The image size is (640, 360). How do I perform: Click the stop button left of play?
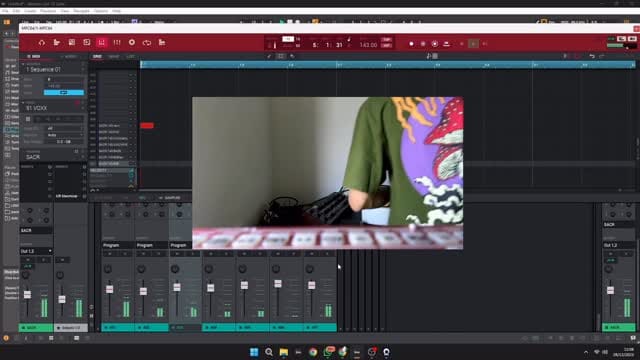click(462, 44)
